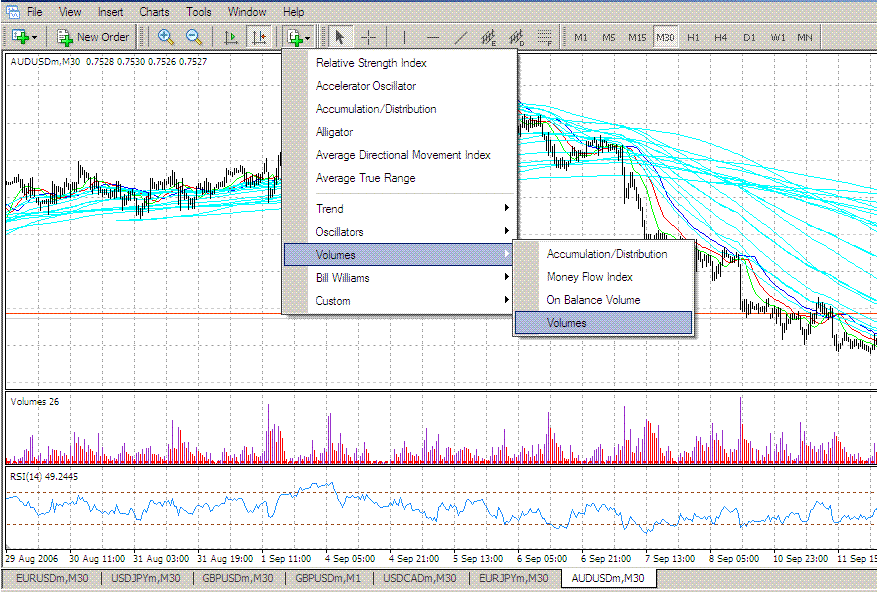Open the View menu
877x592 pixels.
click(x=70, y=11)
